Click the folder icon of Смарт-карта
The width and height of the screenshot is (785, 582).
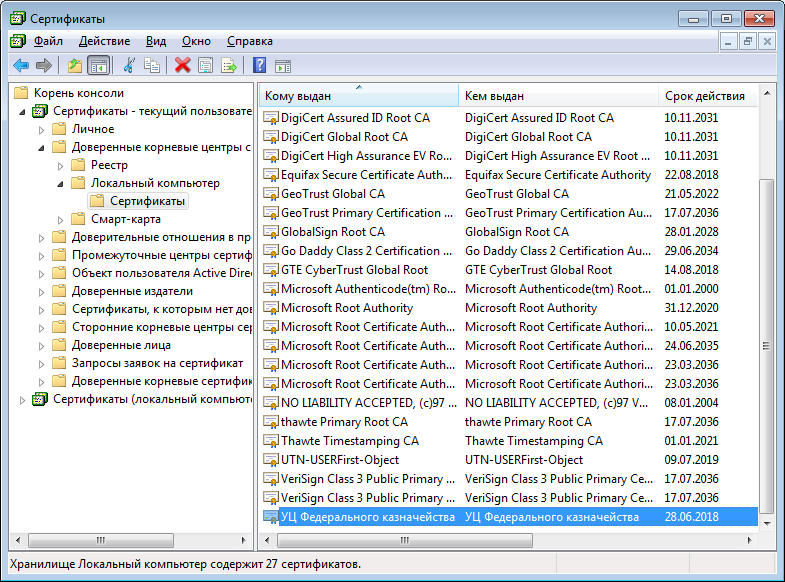[x=78, y=219]
